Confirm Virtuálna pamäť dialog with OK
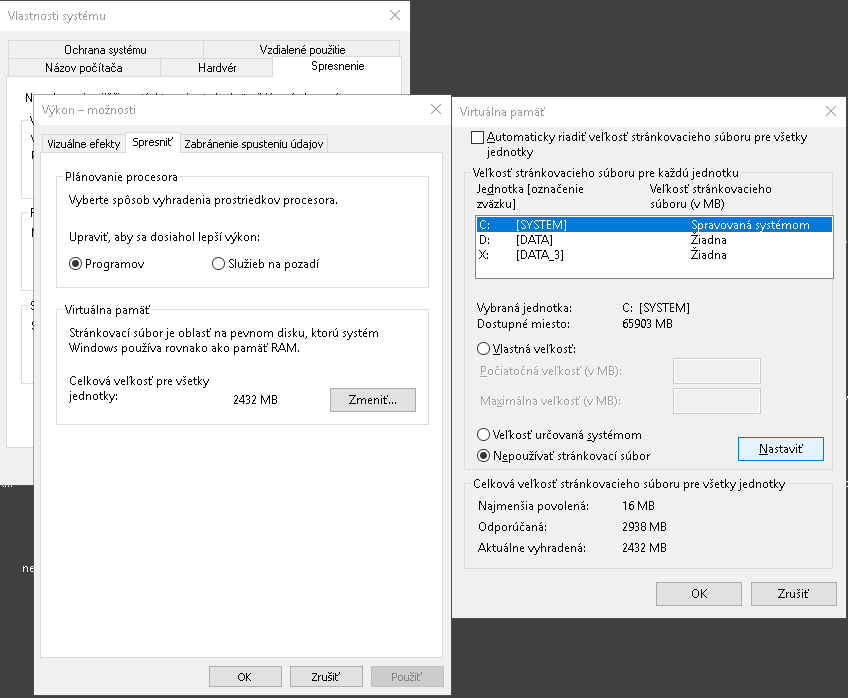The width and height of the screenshot is (848, 698). click(x=699, y=594)
